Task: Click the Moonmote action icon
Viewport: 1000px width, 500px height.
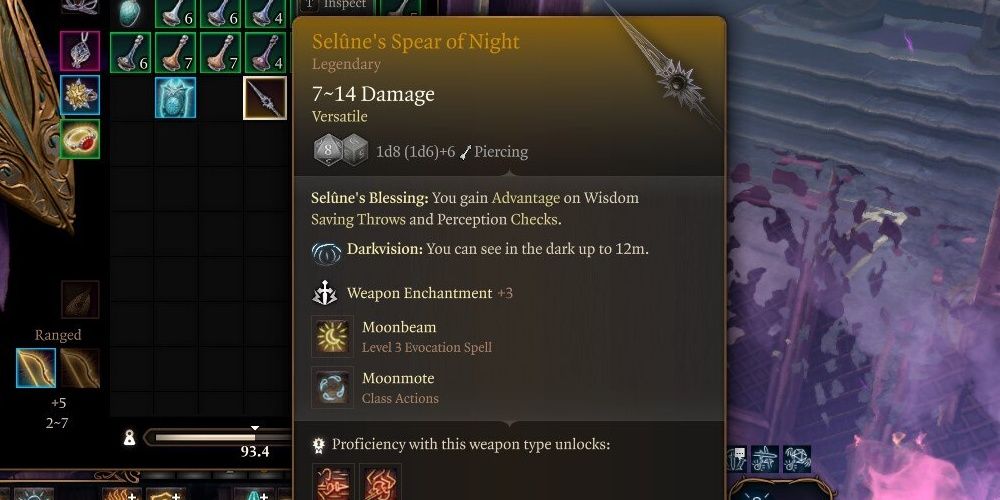Action: click(x=332, y=387)
